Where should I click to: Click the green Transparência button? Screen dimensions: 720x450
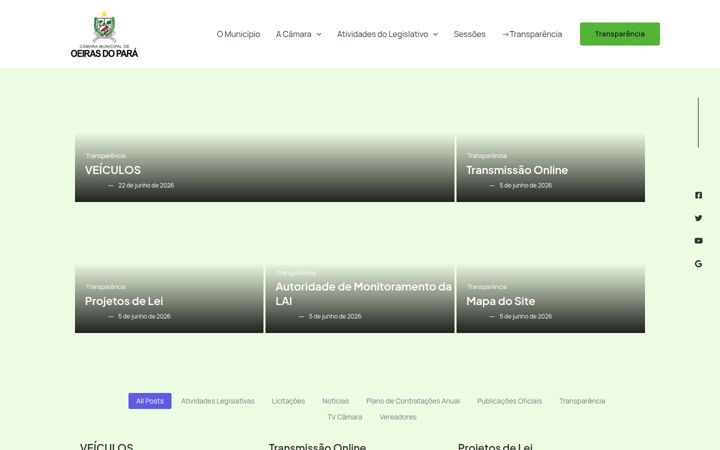click(619, 34)
